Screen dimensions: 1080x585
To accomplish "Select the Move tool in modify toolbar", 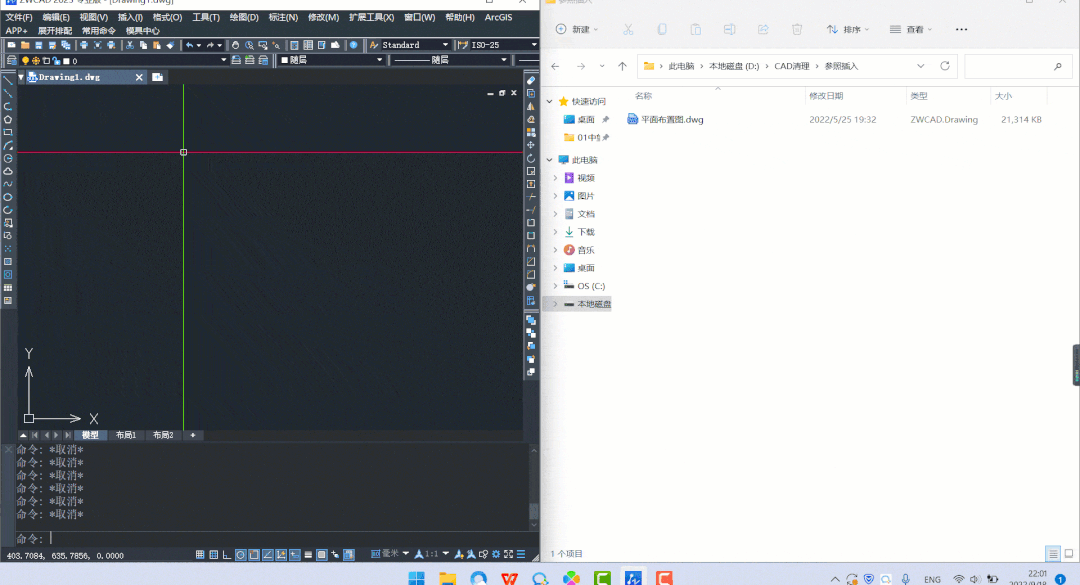I will [531, 145].
